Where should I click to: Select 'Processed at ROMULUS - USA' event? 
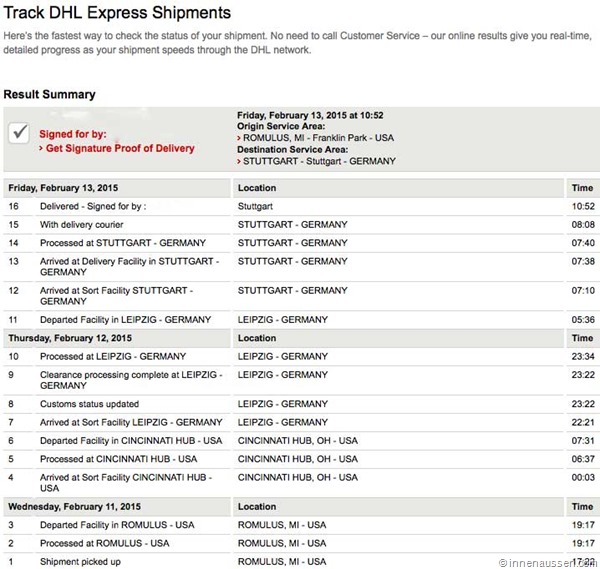click(104, 543)
